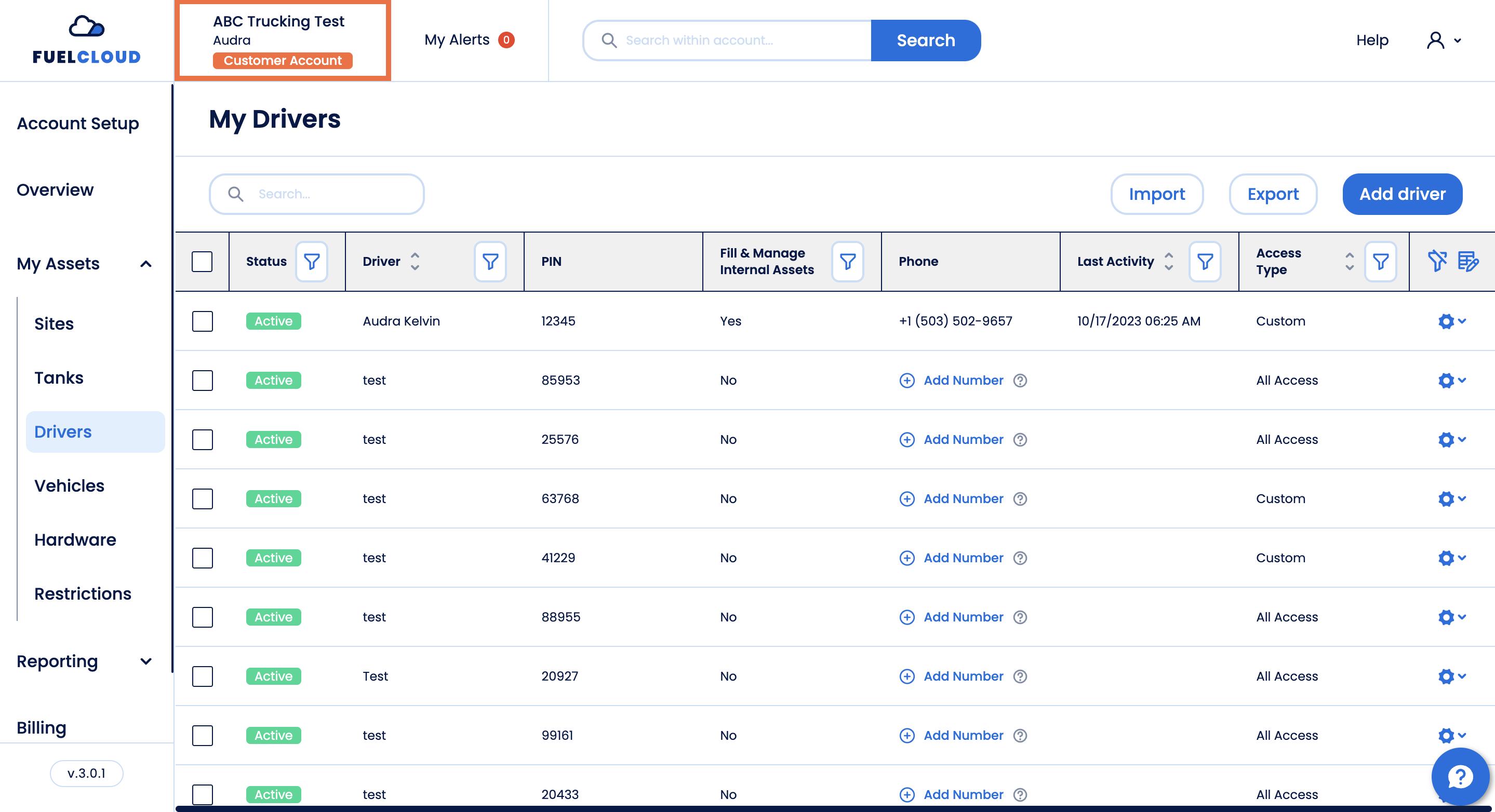Image resolution: width=1495 pixels, height=812 pixels.
Task: Click the FuelCloud logo
Action: (x=86, y=39)
